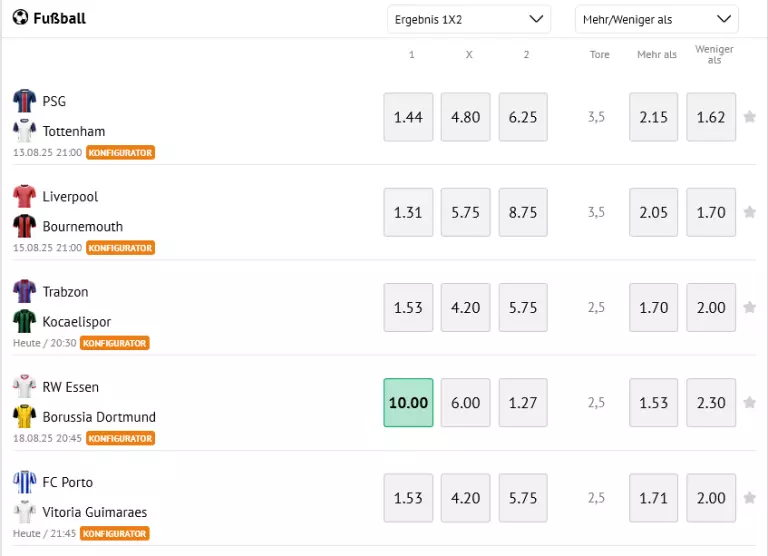Click the Fußball section heading
The height and width of the screenshot is (556, 768).
click(x=59, y=19)
